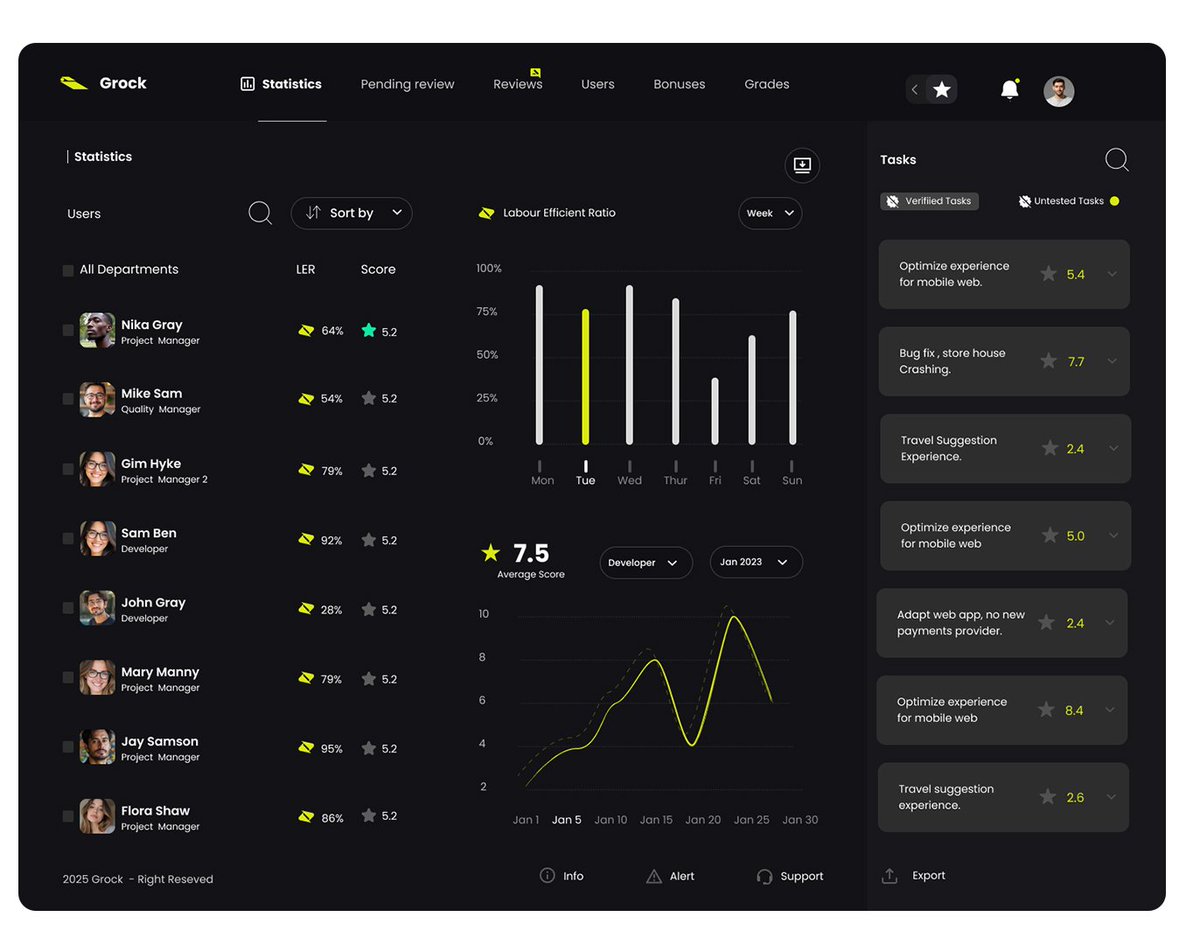This screenshot has height=945, width=1200.
Task: Open the Travel Suggestion Experience 2.4 card
Action: pos(1005,449)
